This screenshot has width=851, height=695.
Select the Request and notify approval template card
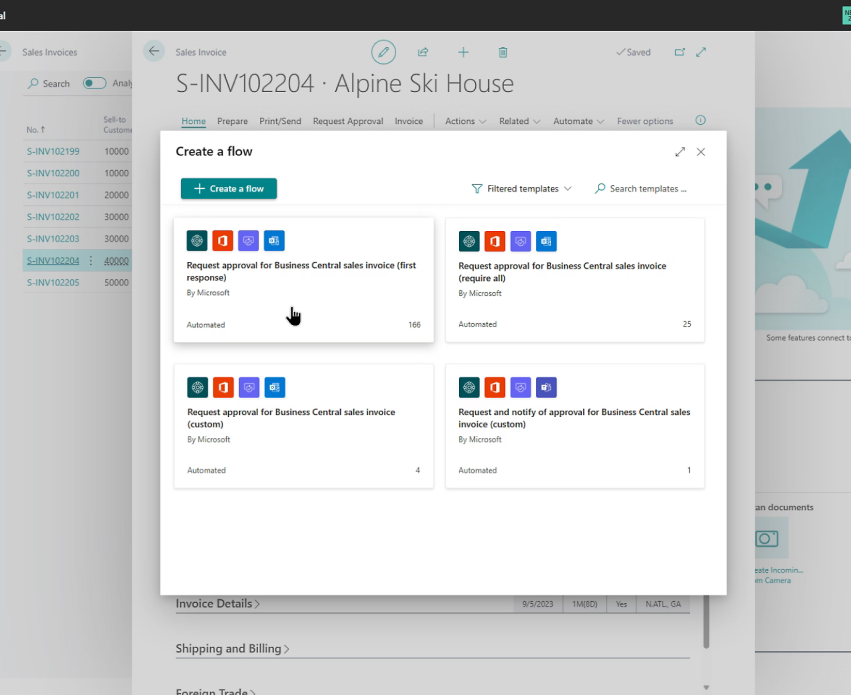tap(575, 426)
